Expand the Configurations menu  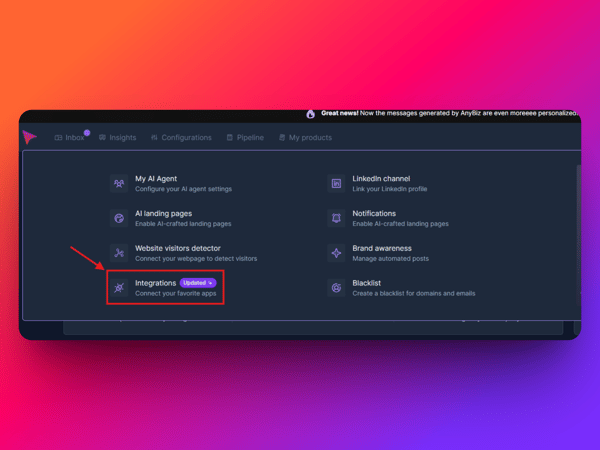click(181, 138)
